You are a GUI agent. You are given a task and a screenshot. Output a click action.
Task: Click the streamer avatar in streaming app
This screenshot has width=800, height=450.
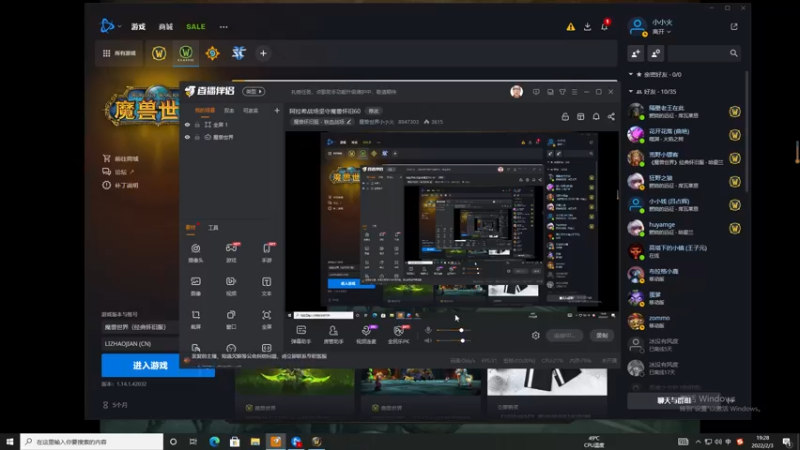pos(516,92)
